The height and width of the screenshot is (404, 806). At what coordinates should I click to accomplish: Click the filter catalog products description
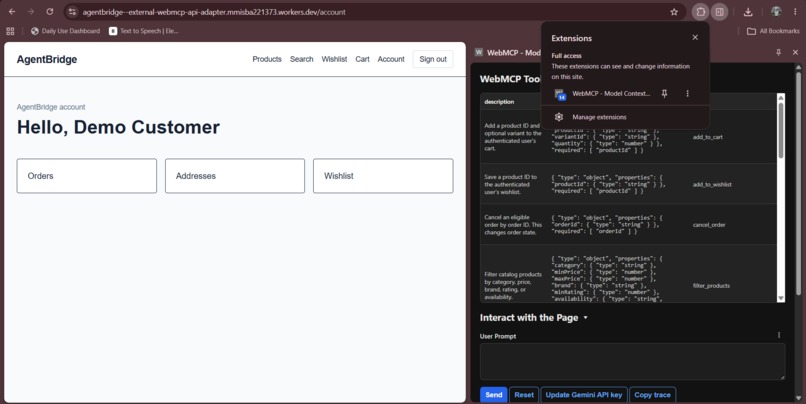pyautogui.click(x=513, y=286)
